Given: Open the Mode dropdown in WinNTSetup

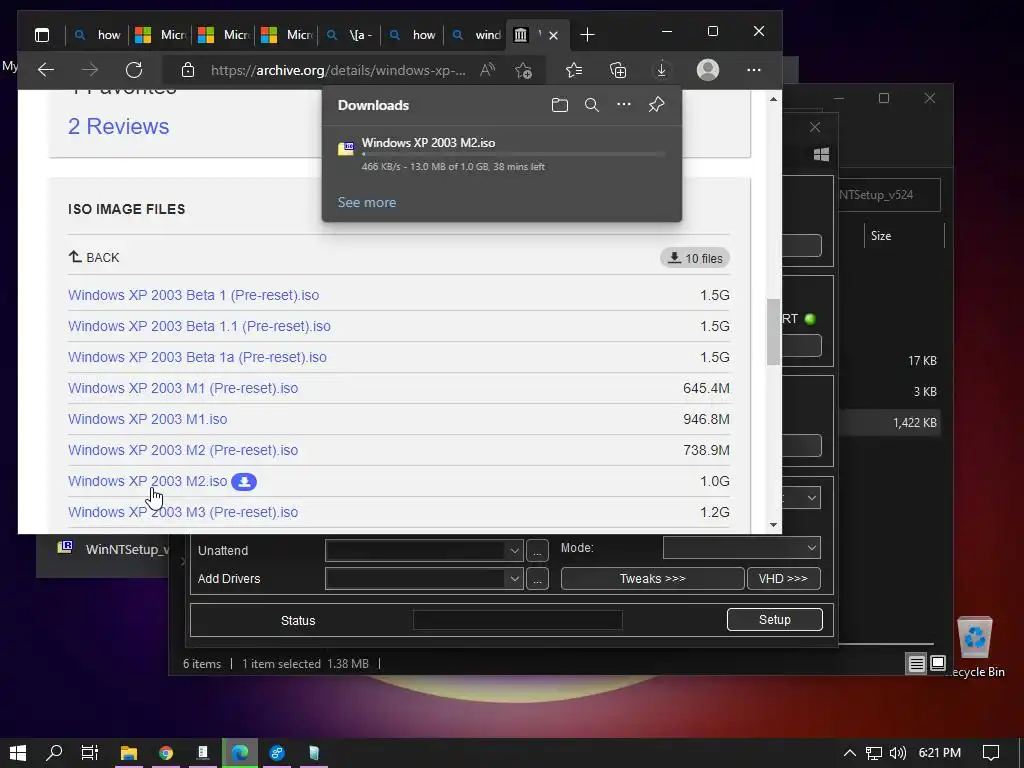Looking at the screenshot, I should tap(742, 548).
